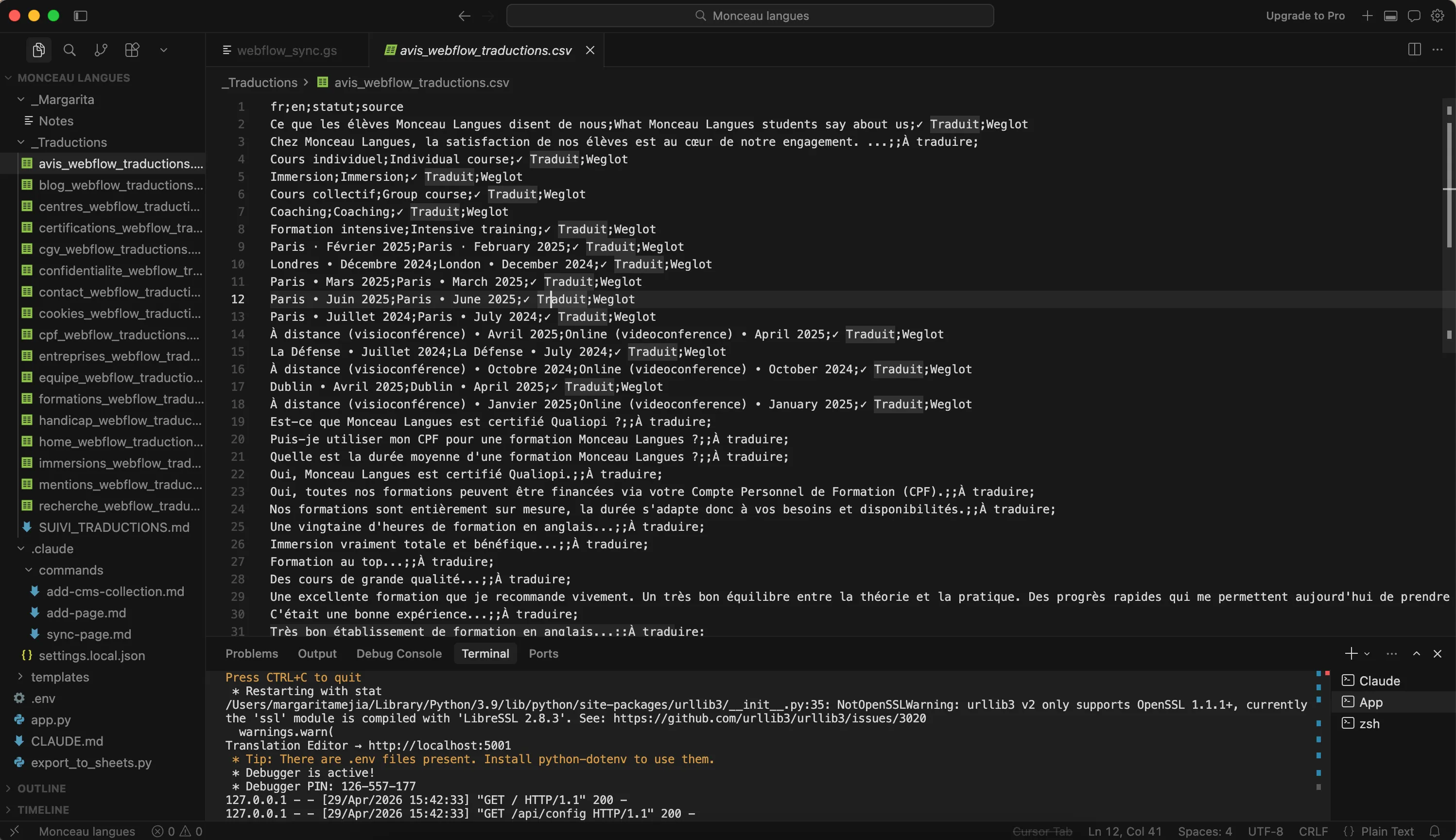Click the Monceau langues search field
Image resolution: width=1456 pixels, height=840 pixels.
coord(749,16)
